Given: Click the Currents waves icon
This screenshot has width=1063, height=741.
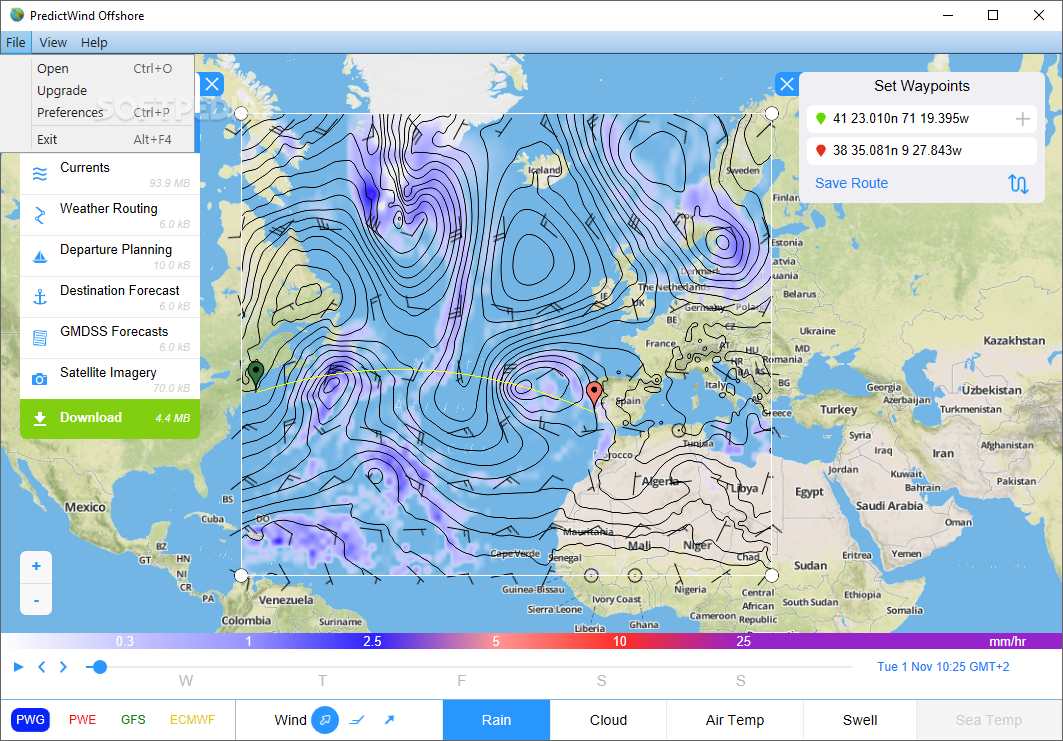Looking at the screenshot, I should pos(40,174).
